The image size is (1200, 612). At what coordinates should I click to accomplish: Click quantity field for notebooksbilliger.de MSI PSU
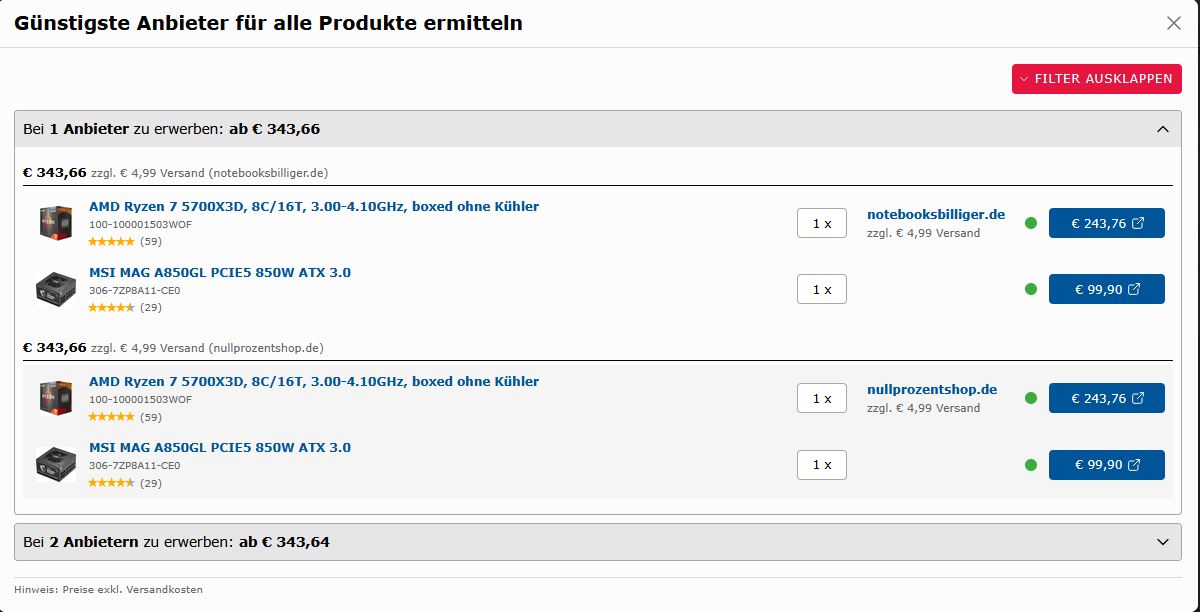tap(821, 290)
